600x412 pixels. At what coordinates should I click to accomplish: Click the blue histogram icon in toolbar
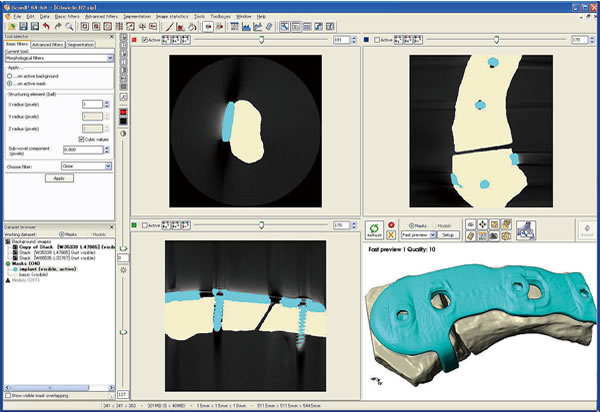[x=246, y=26]
